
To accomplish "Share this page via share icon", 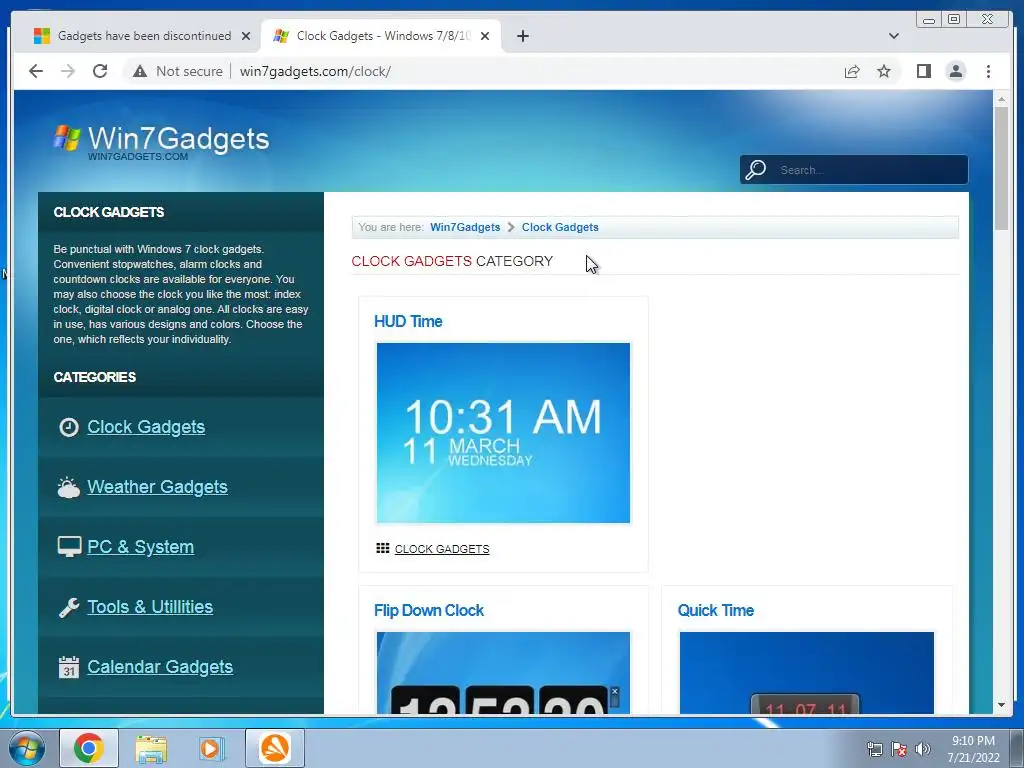I will [x=852, y=71].
